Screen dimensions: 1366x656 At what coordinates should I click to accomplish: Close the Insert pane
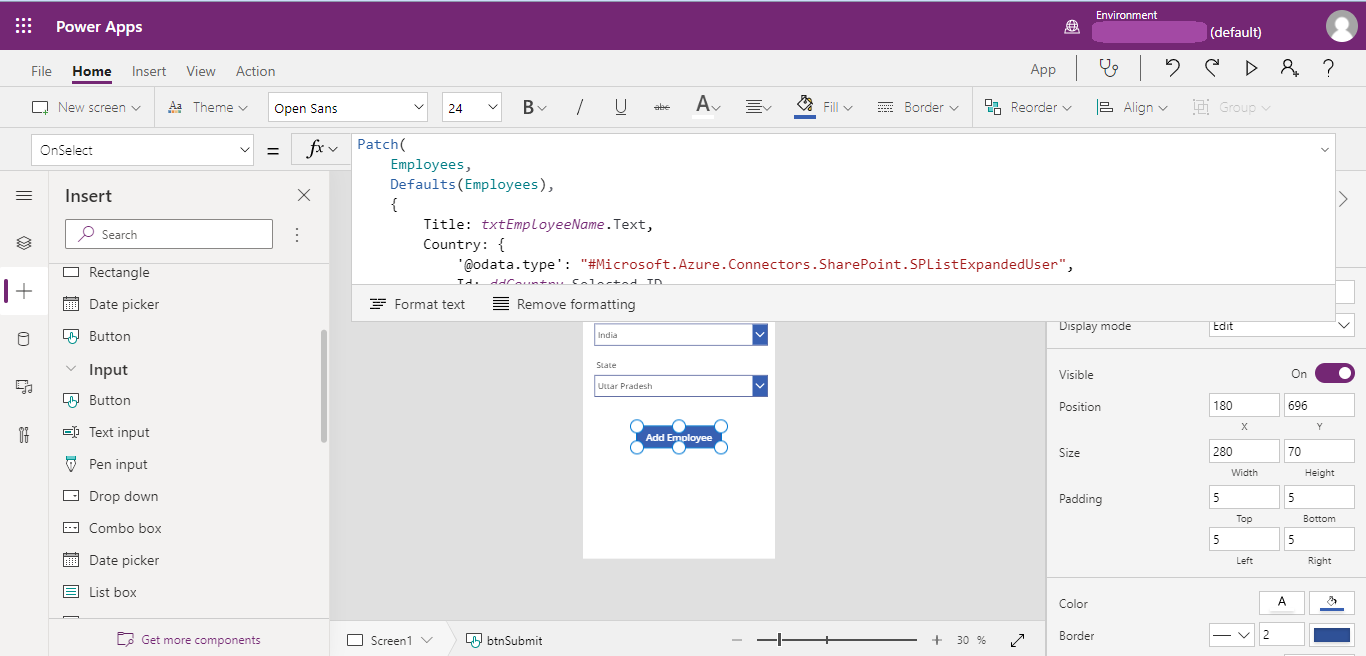pos(304,196)
